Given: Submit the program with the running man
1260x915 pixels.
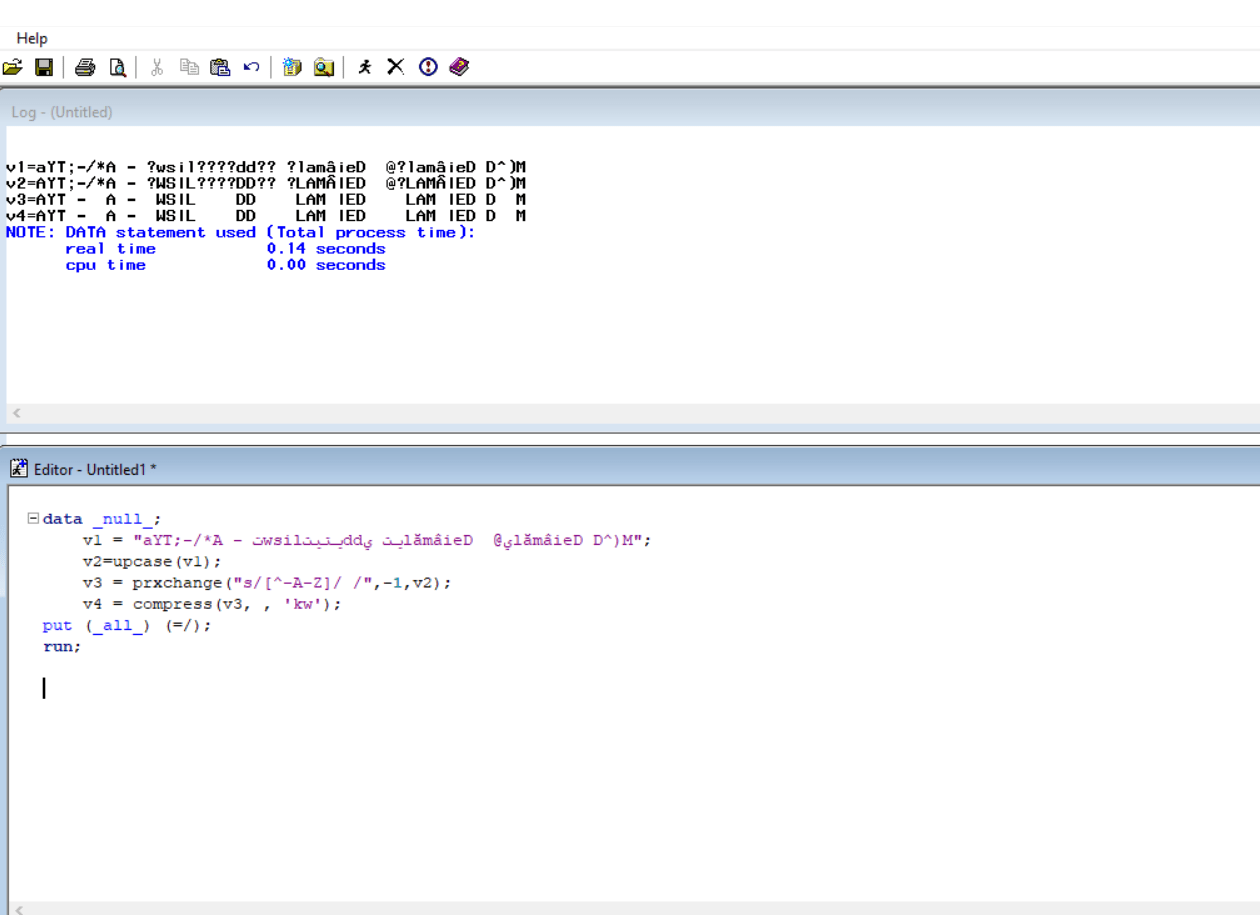Looking at the screenshot, I should point(365,67).
